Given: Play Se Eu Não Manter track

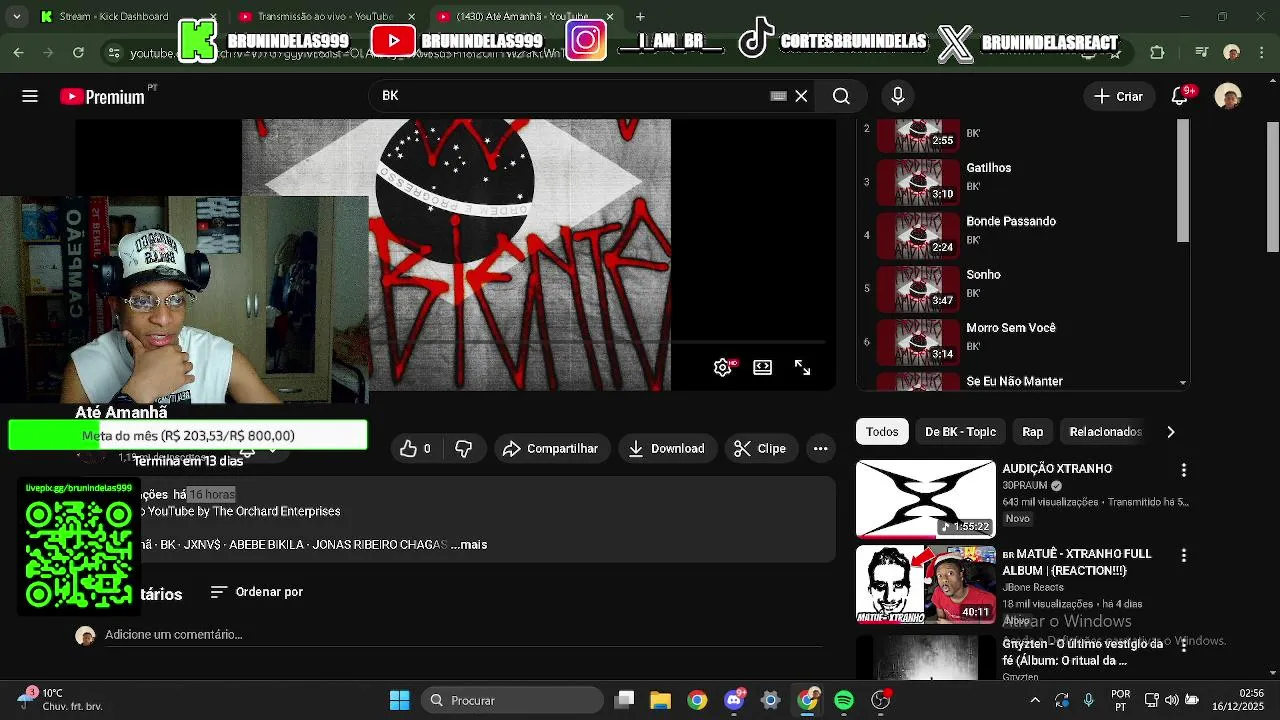Looking at the screenshot, I should [x=1020, y=381].
